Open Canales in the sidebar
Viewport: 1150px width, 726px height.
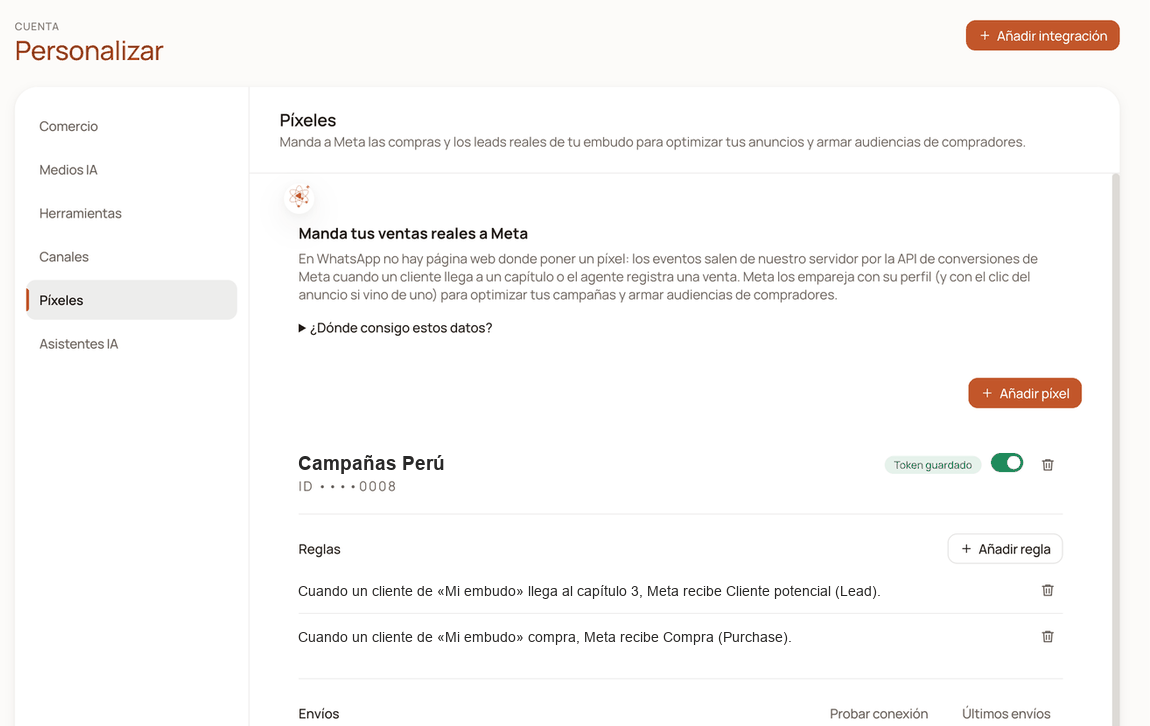point(131,257)
